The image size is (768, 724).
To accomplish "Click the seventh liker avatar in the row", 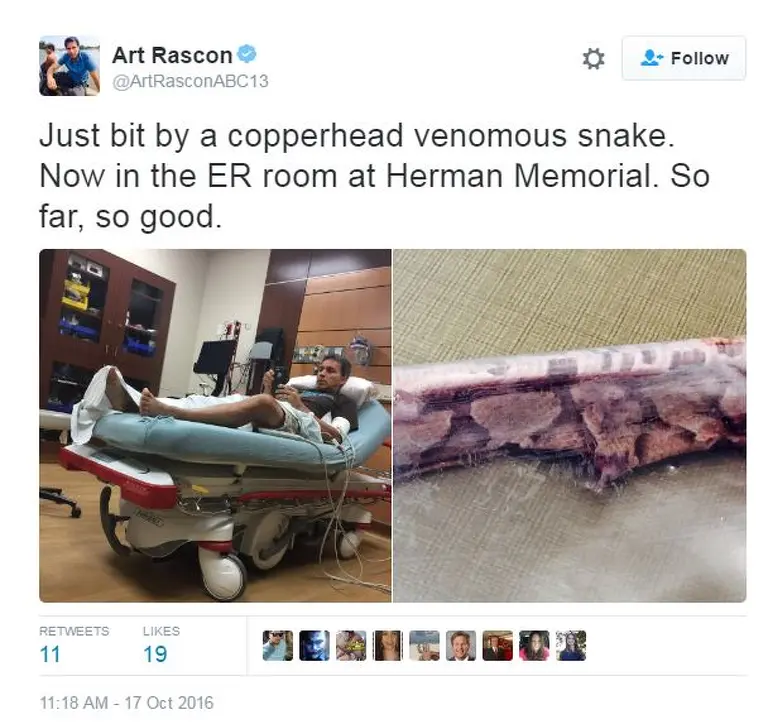I will tap(498, 646).
